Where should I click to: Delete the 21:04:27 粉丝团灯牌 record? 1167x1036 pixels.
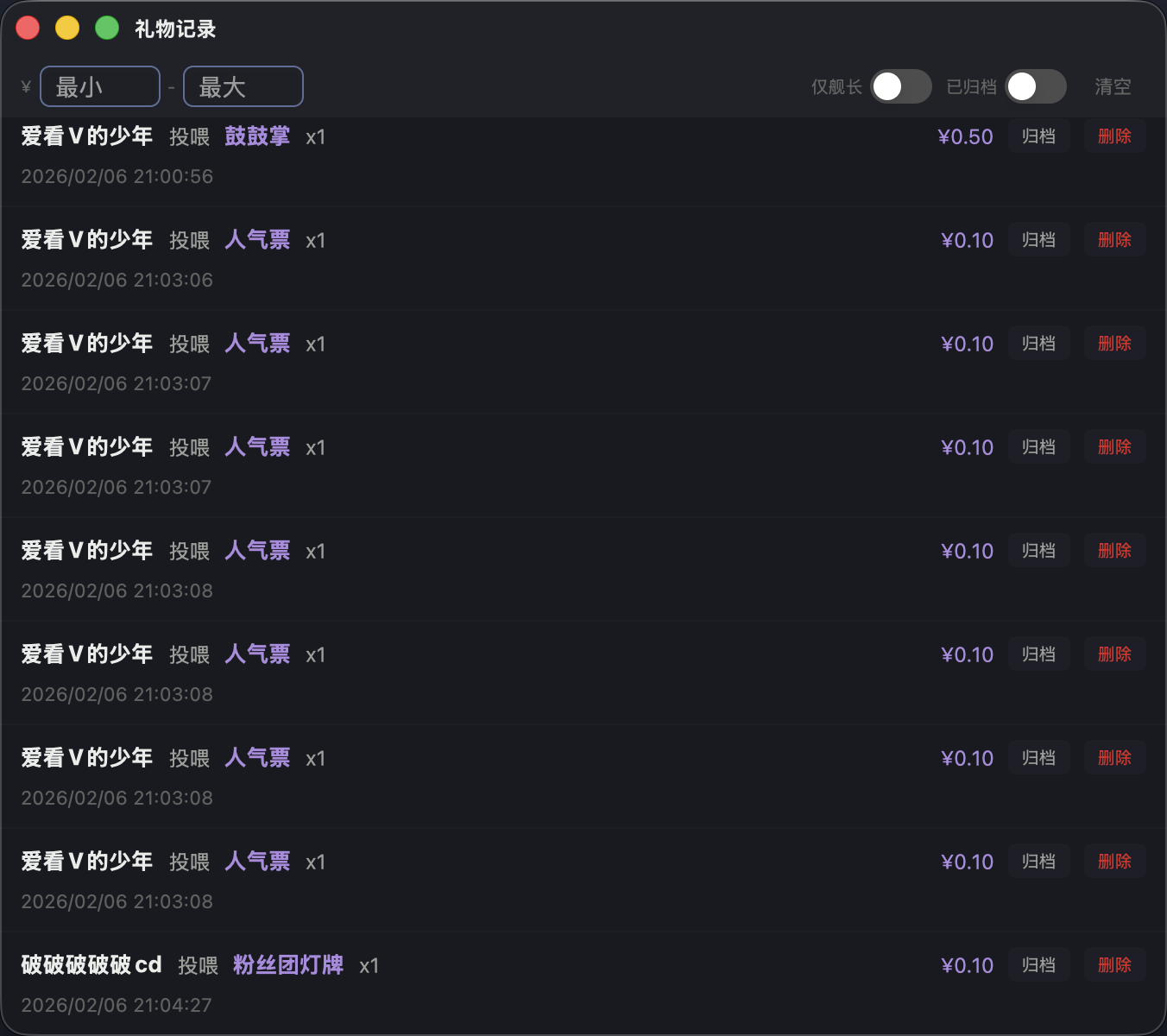pyautogui.click(x=1114, y=964)
